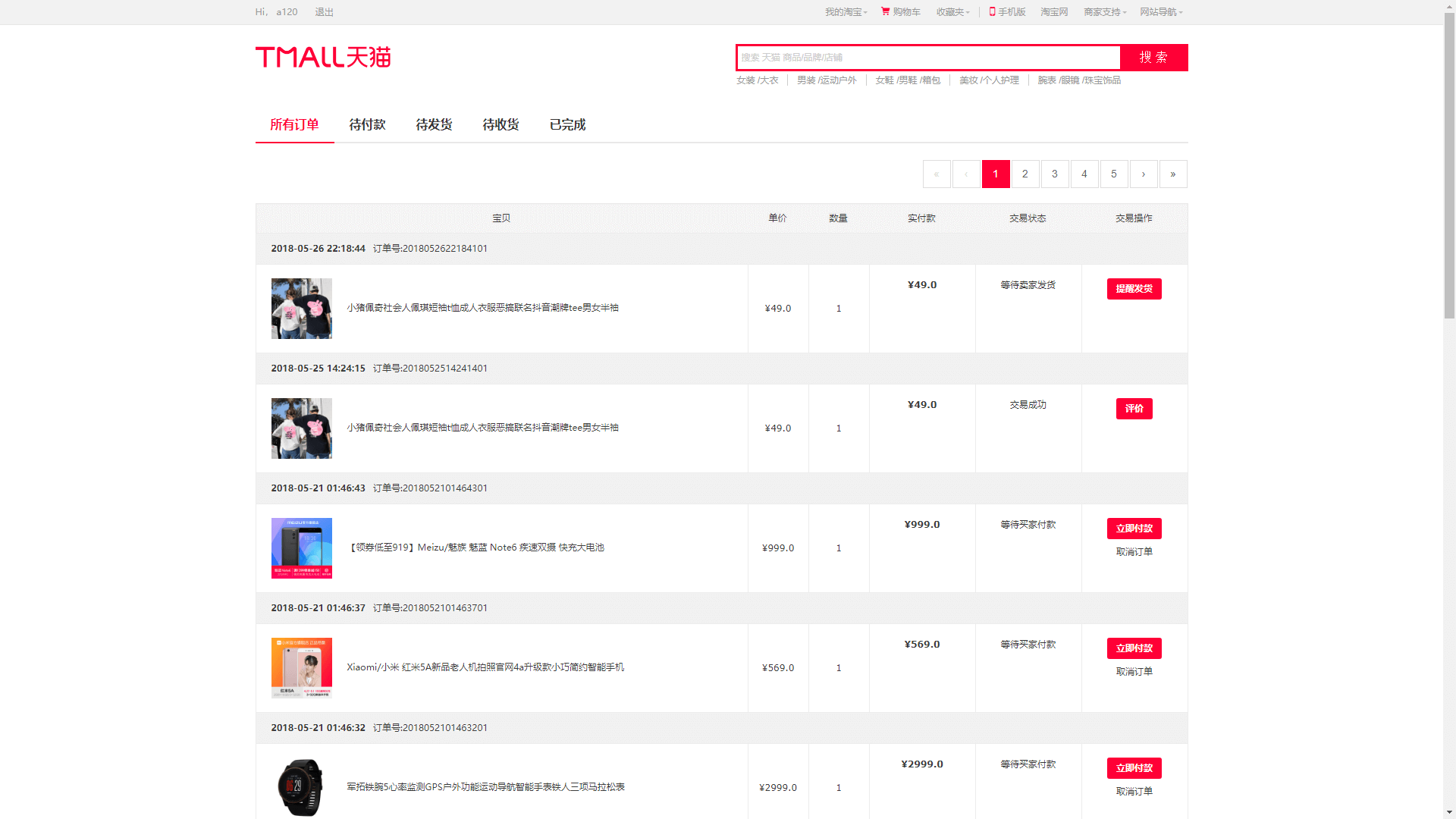Viewport: 1456px width, 819px height.
Task: Open Xiaomi 红米5A product thumbnail
Action: [302, 668]
